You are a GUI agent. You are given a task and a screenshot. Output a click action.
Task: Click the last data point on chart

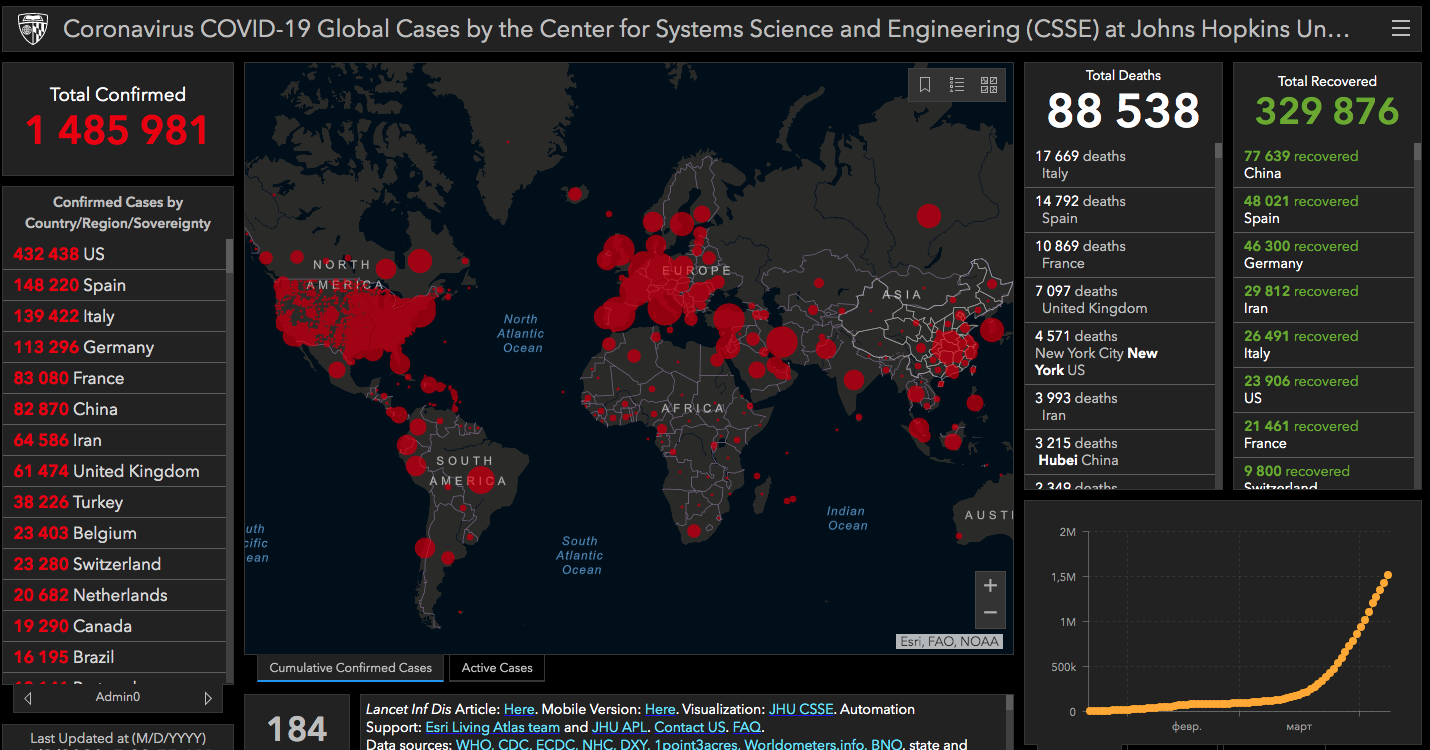coord(1388,575)
